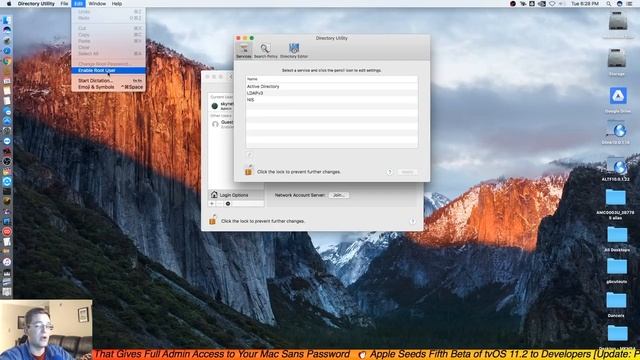
Task: Open the Apple menu
Action: coord(9,4)
